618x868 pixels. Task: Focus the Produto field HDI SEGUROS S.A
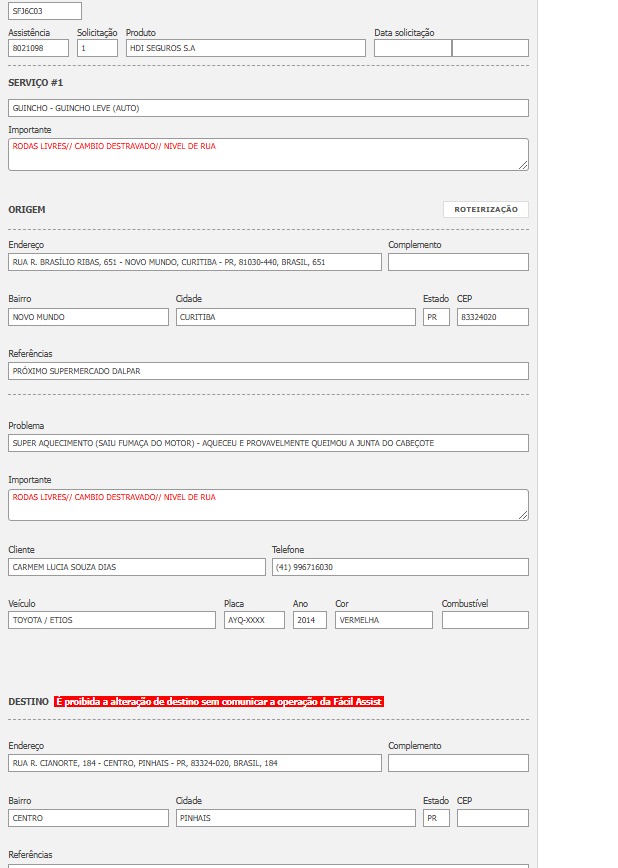click(246, 48)
